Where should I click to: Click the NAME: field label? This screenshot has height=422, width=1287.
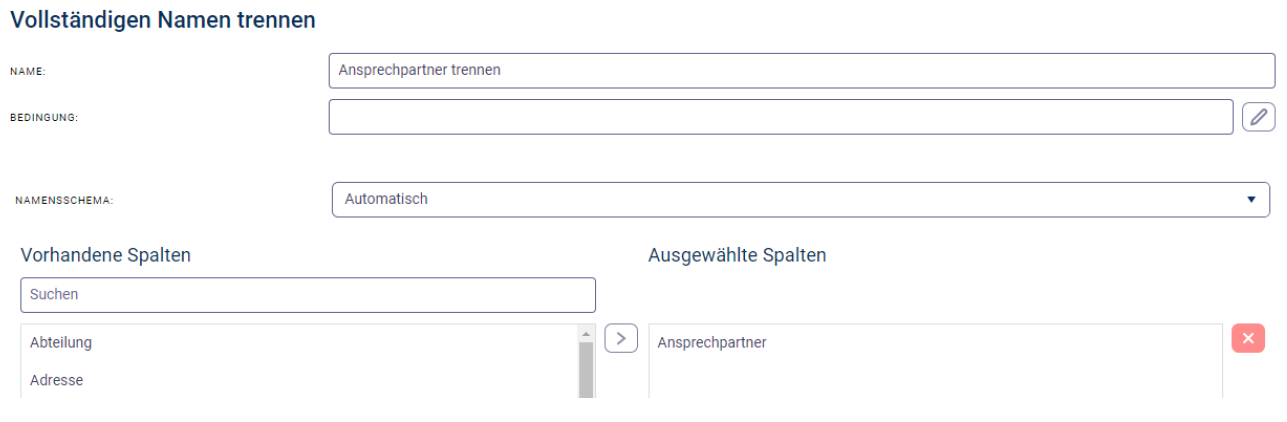tap(28, 72)
